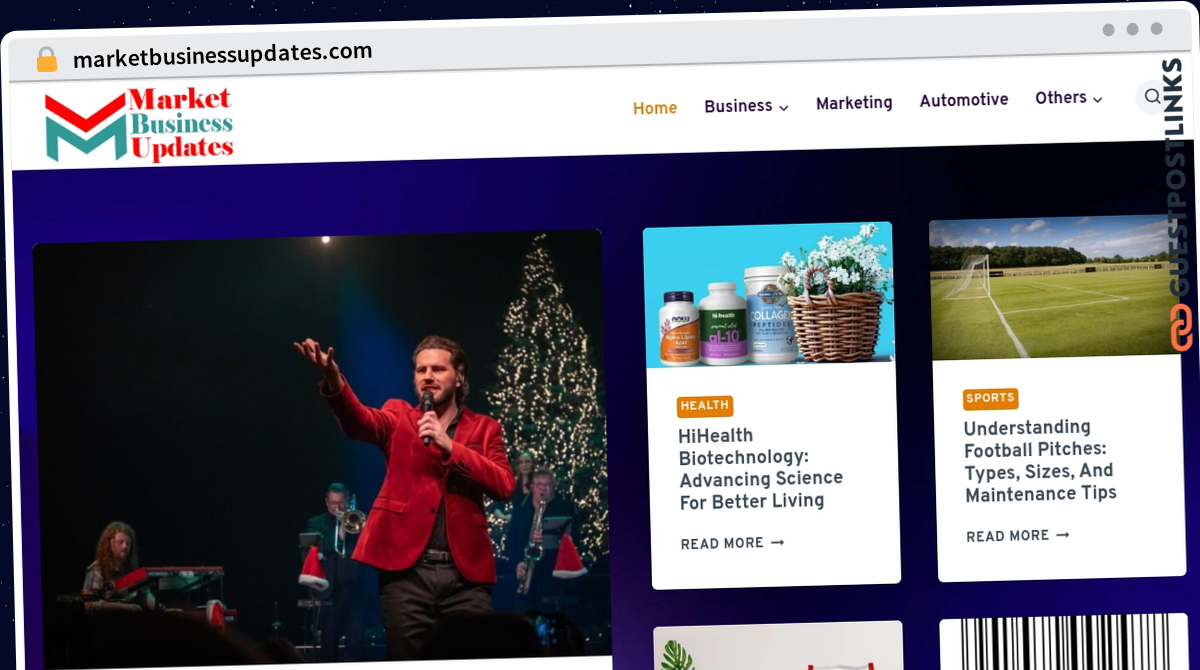Click the arrow after football Read More
The height and width of the screenshot is (670, 1200).
pyautogui.click(x=1062, y=535)
